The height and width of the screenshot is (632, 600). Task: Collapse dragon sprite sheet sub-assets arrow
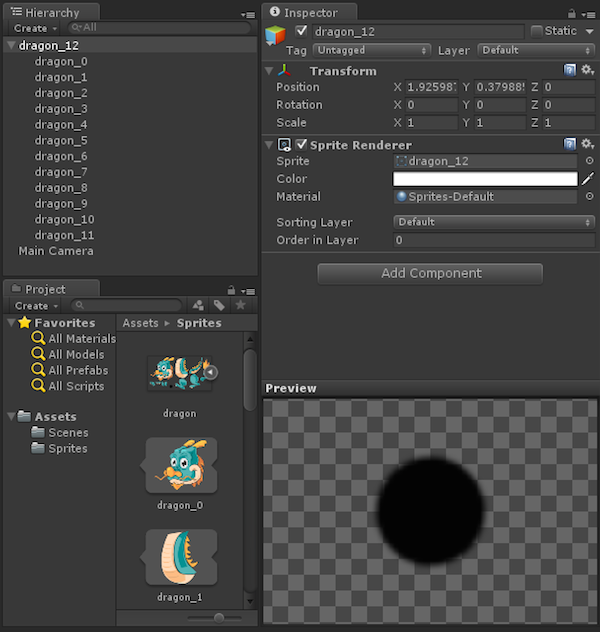coord(210,372)
